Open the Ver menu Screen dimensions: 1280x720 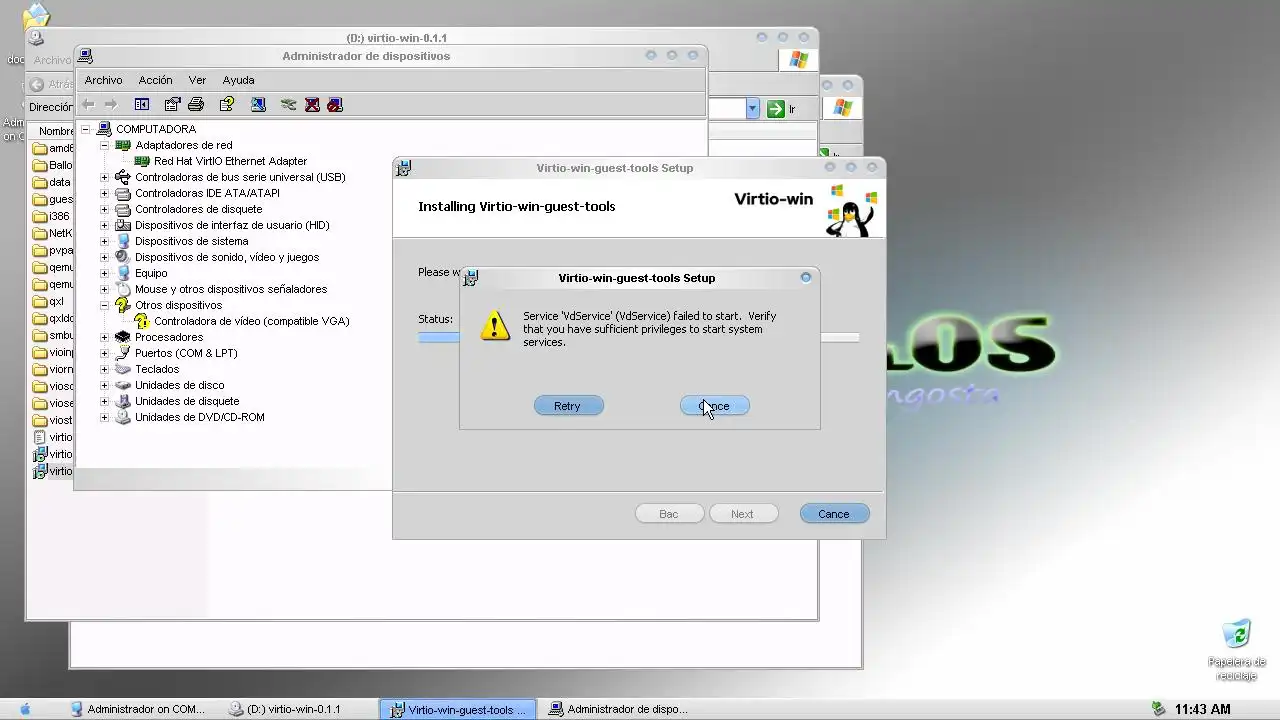197,80
